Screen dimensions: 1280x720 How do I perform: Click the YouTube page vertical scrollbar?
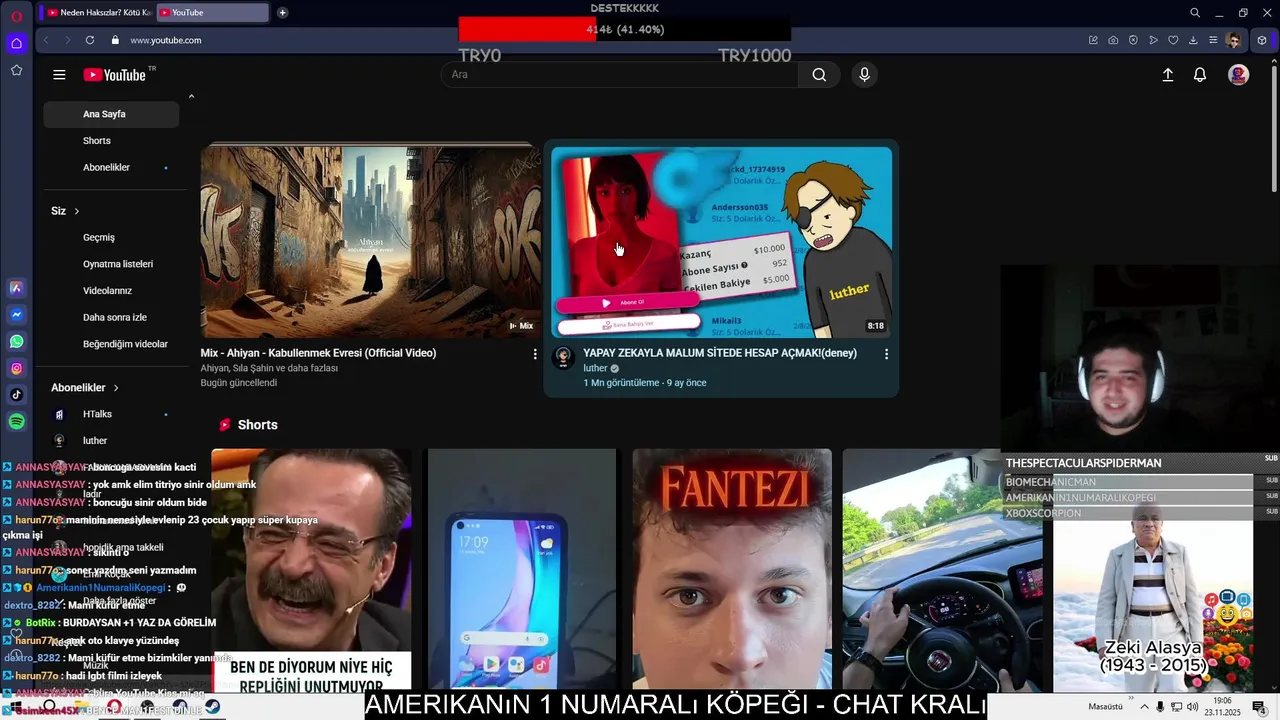(x=1274, y=130)
